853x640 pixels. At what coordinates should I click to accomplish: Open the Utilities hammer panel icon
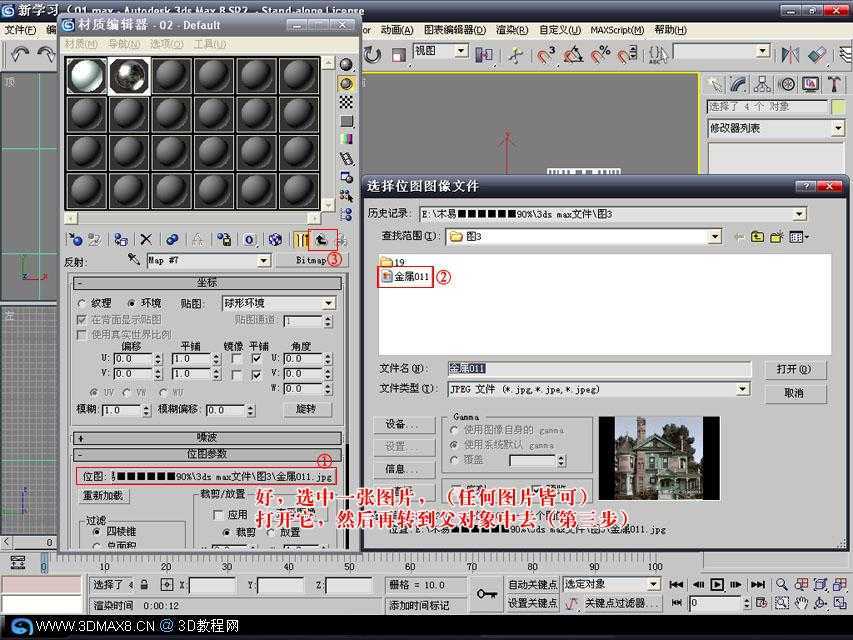[x=833, y=84]
